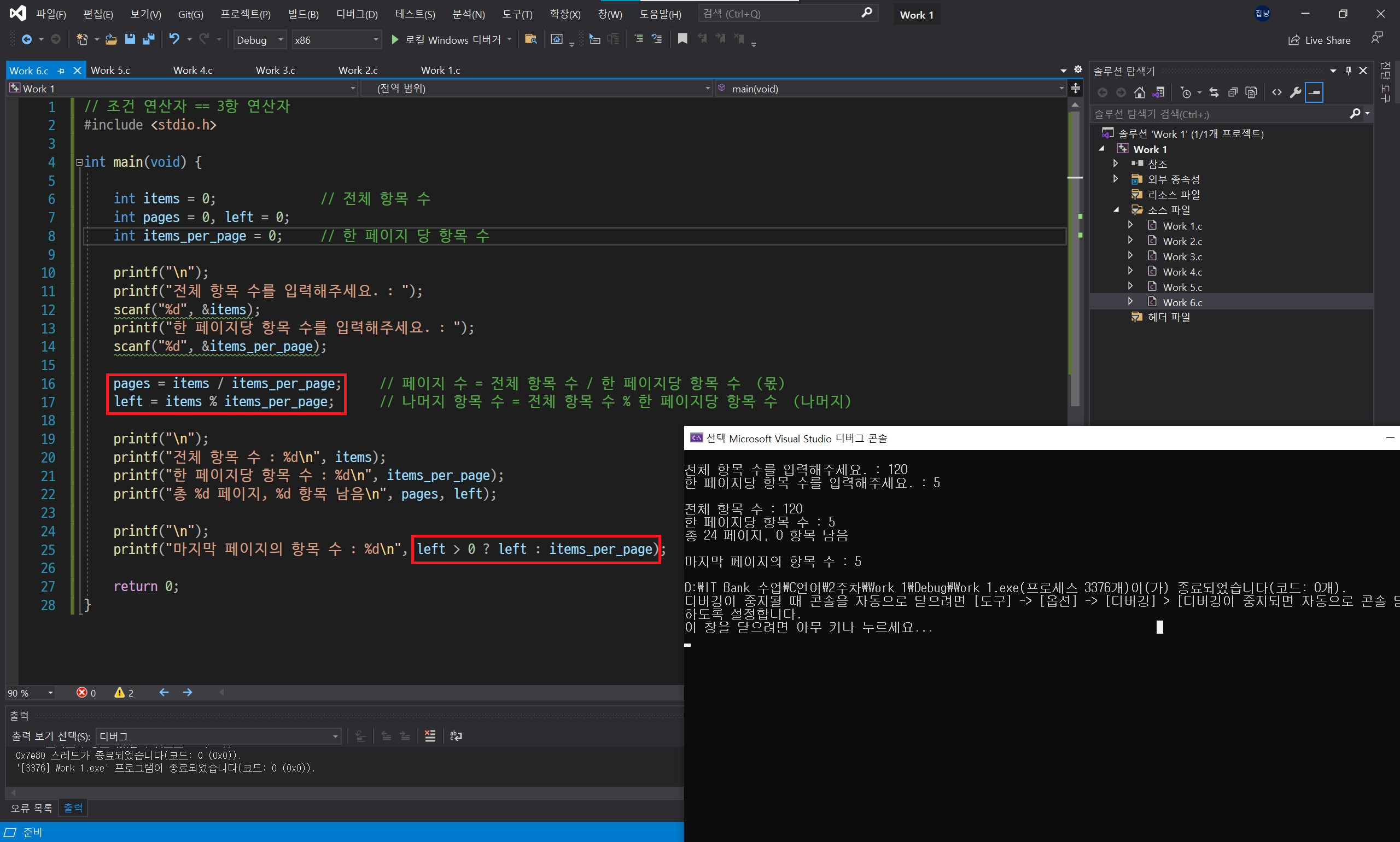
Task: Start the 로컬 Windows 디버거 button
Action: pos(446,40)
